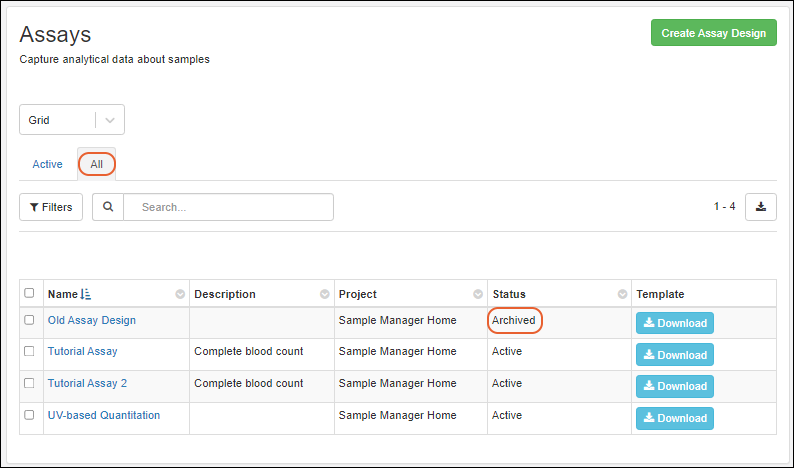
Task: Switch to the Active tab
Action: pyautogui.click(x=47, y=164)
